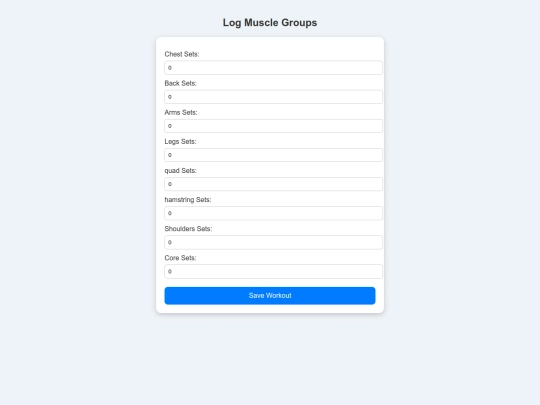Click the "Shoulders Sets:" label

(x=188, y=229)
